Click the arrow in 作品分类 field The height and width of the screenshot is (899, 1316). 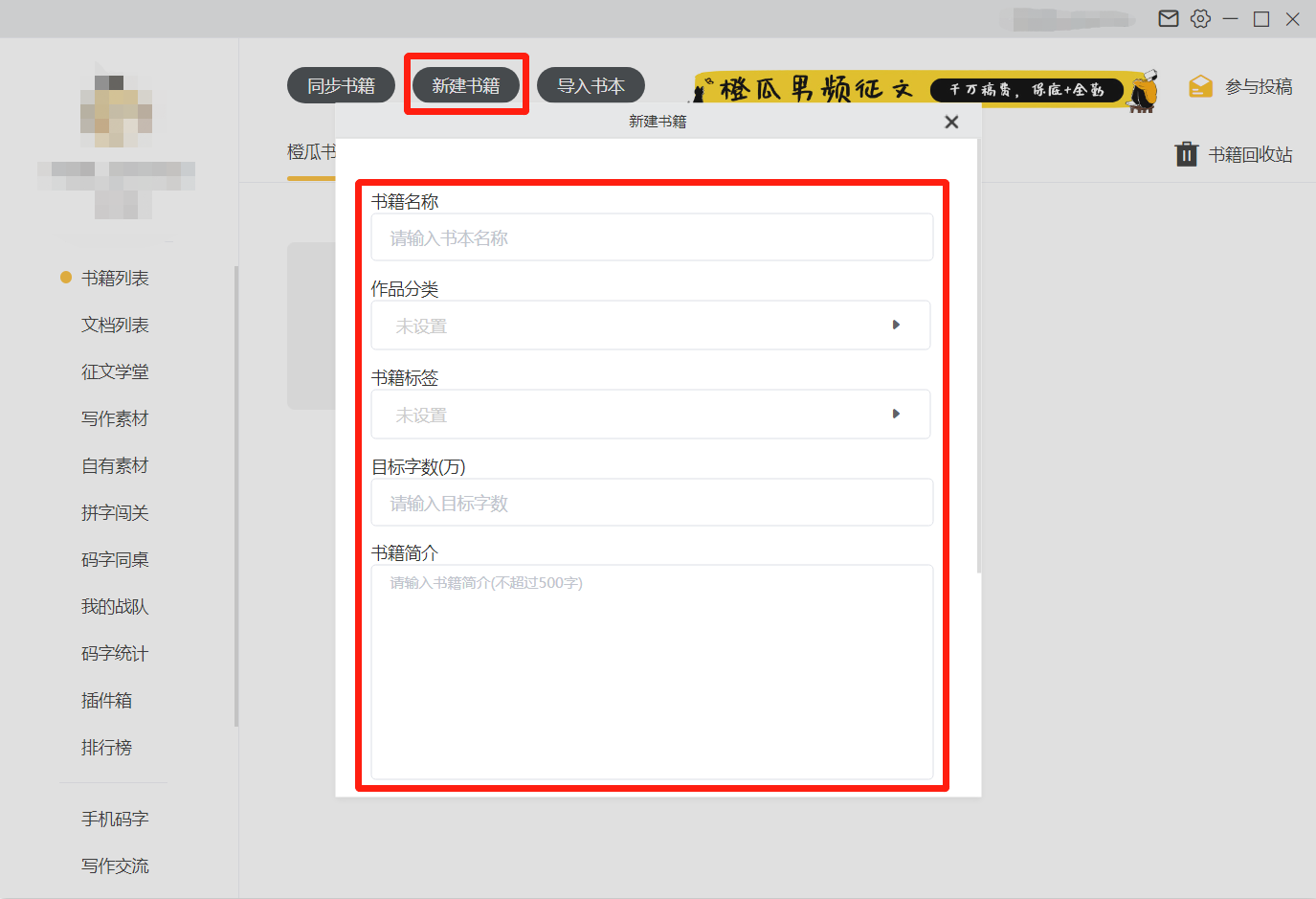click(x=896, y=325)
